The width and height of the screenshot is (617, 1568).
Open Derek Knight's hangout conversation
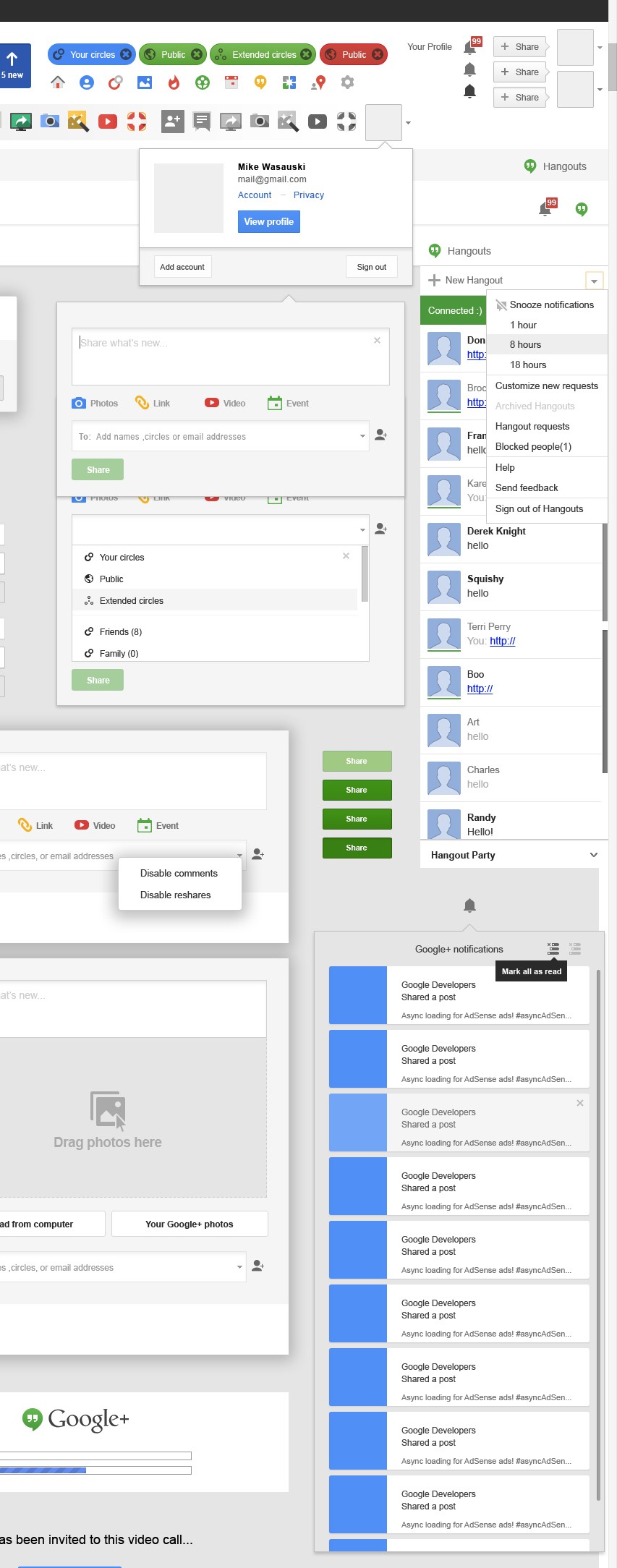(511, 539)
